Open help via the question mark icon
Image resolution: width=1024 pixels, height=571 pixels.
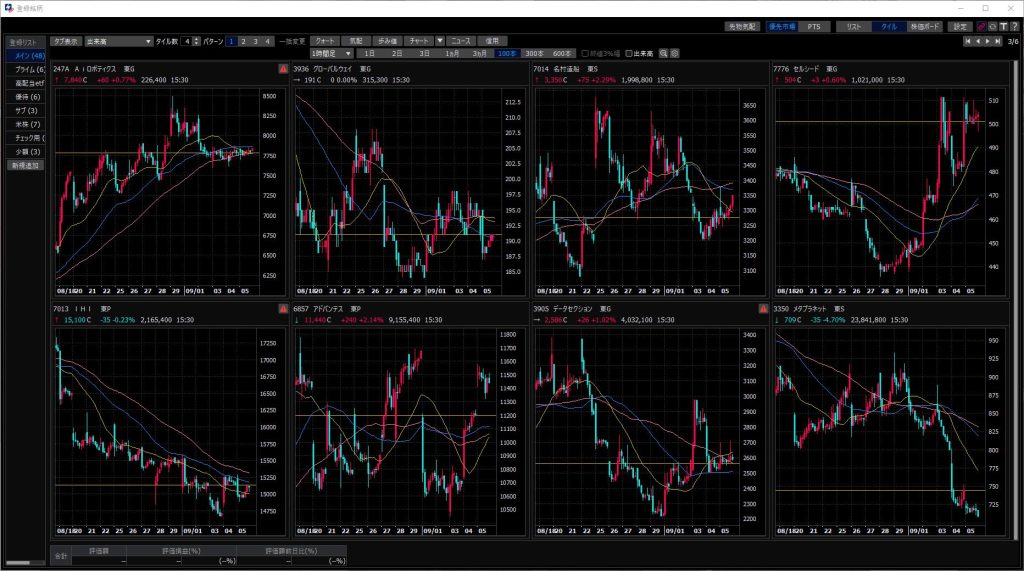coord(1014,26)
